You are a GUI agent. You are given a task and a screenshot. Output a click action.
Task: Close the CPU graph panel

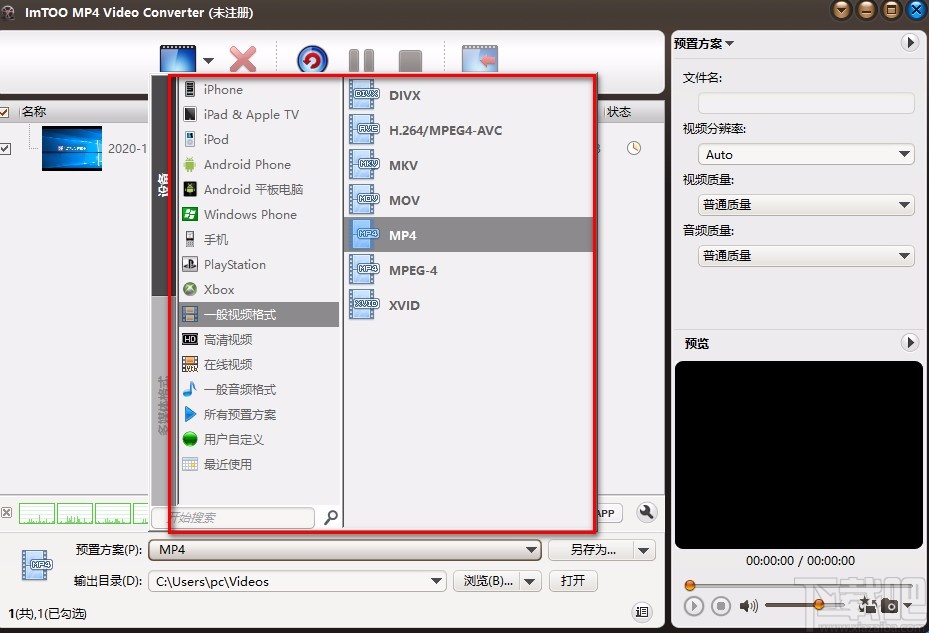pyautogui.click(x=7, y=512)
